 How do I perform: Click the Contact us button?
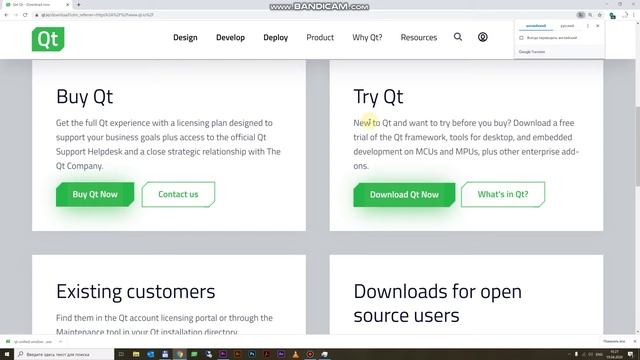[x=178, y=194]
